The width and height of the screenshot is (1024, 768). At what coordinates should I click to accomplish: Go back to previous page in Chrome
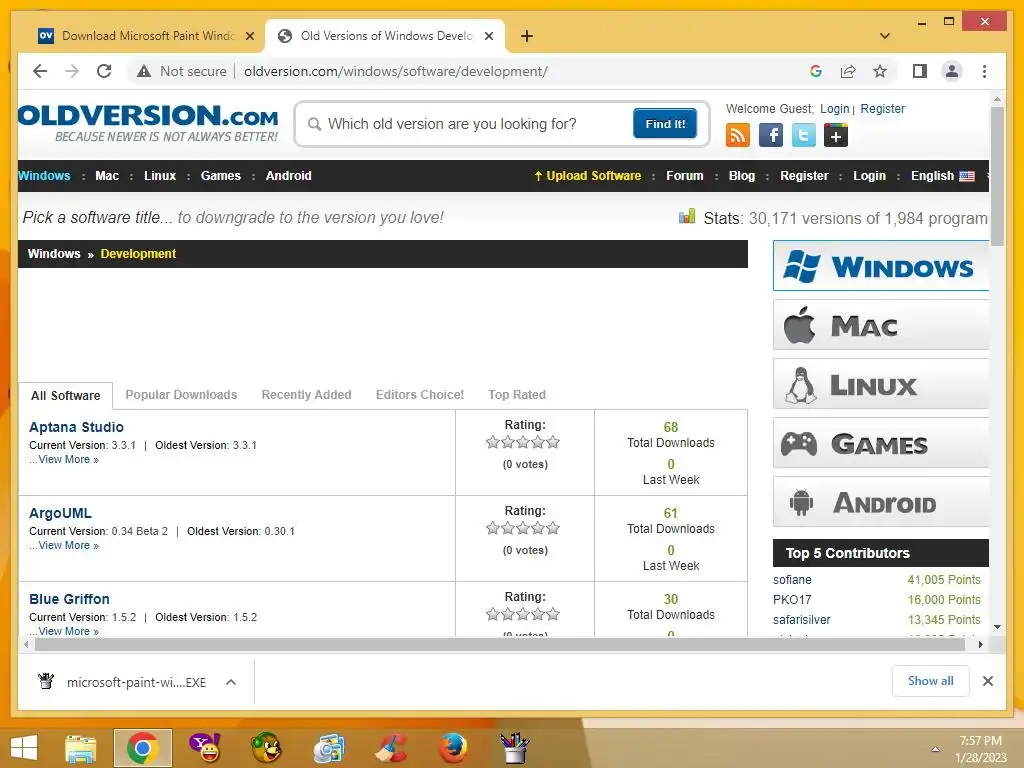[x=40, y=71]
